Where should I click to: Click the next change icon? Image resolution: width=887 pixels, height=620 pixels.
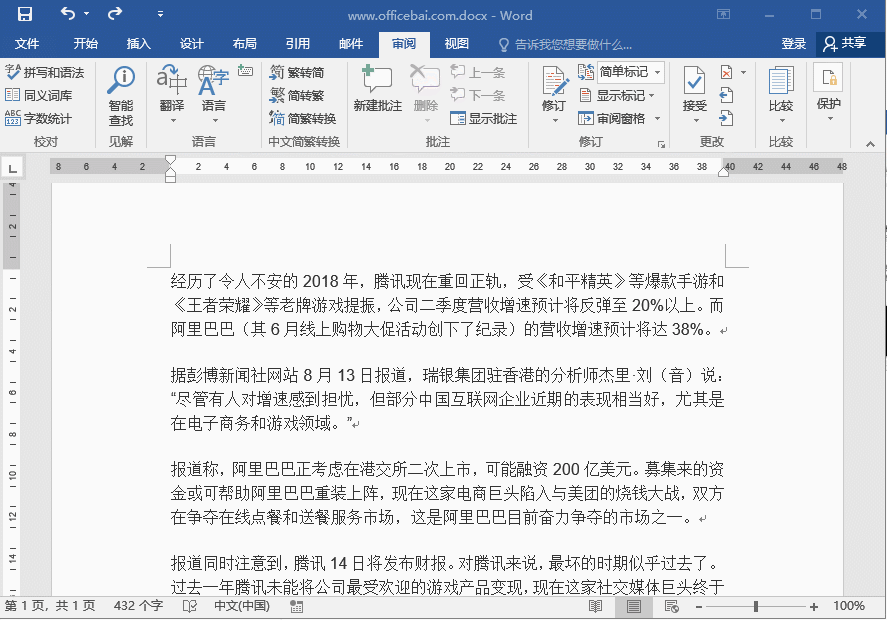727,118
